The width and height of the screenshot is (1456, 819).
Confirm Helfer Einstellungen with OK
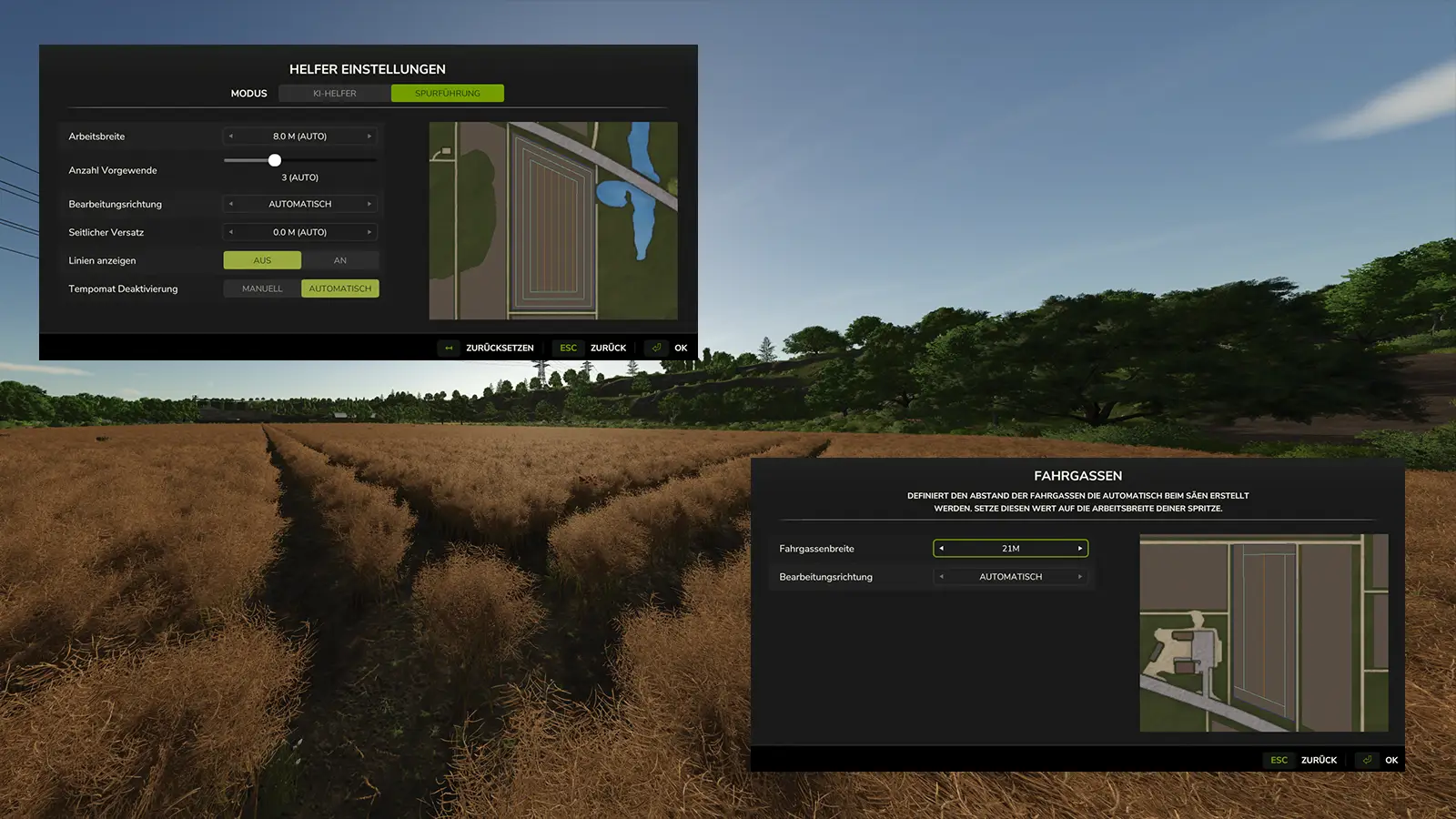click(680, 348)
